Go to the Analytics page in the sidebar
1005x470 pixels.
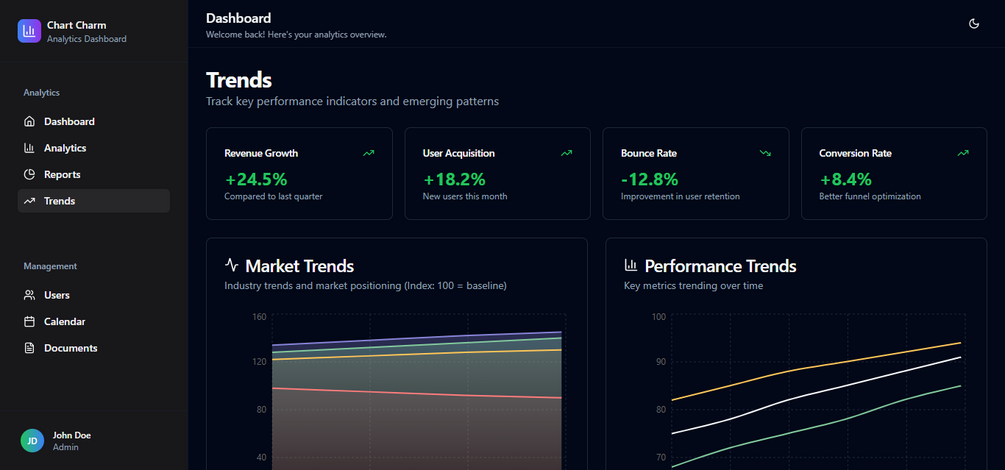click(94, 148)
